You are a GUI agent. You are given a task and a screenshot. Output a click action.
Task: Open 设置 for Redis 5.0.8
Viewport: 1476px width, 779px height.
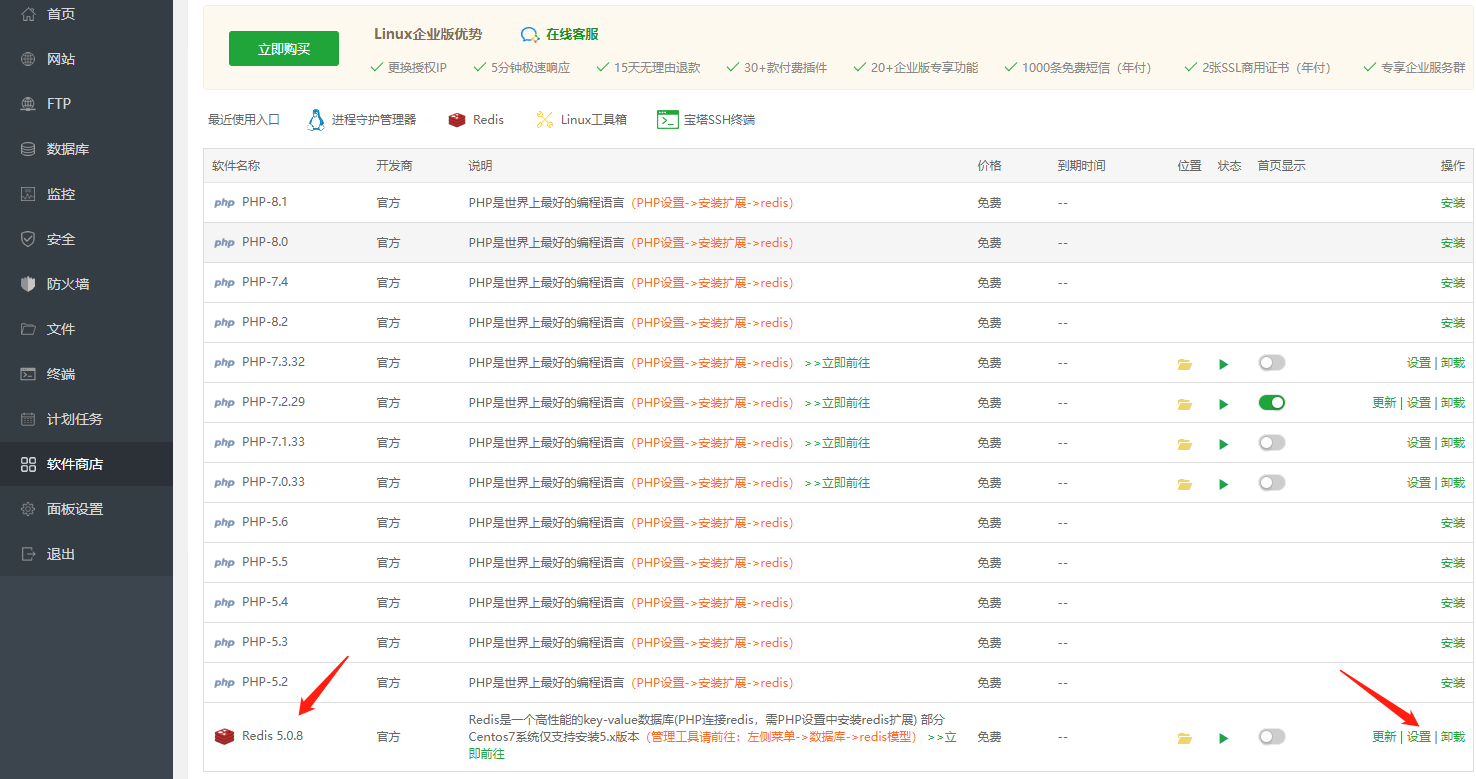pyautogui.click(x=1418, y=737)
